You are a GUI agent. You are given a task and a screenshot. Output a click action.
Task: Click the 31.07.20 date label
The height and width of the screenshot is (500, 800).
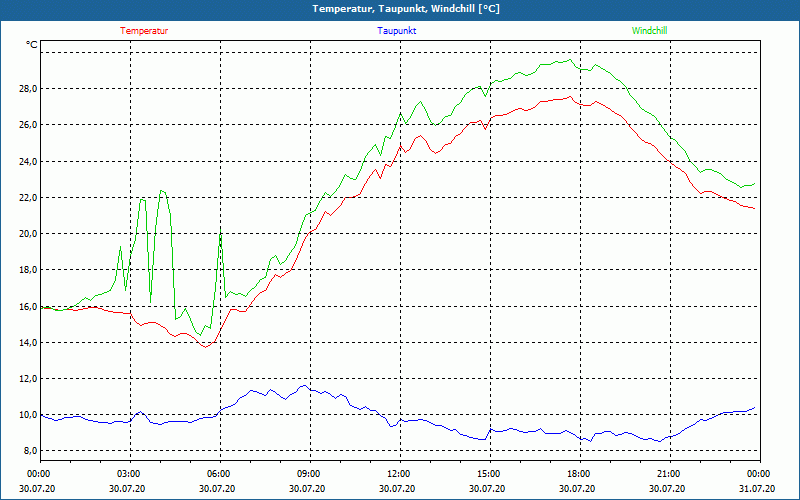(757, 489)
